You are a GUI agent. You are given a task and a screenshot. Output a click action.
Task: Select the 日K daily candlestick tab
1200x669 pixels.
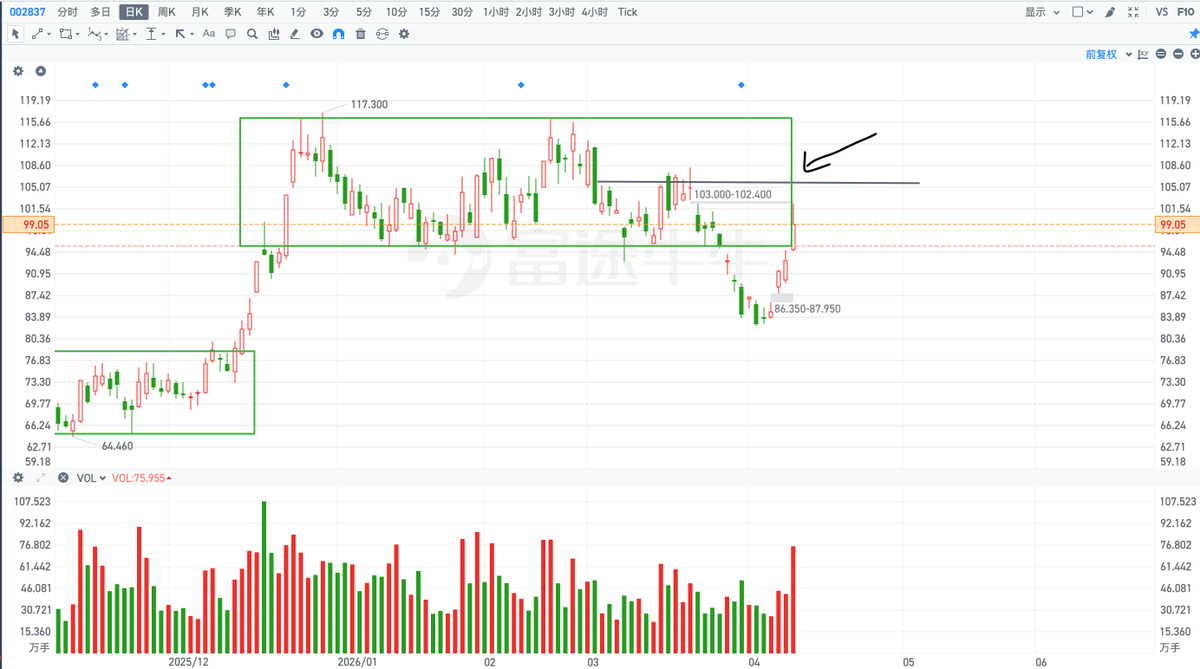point(134,12)
